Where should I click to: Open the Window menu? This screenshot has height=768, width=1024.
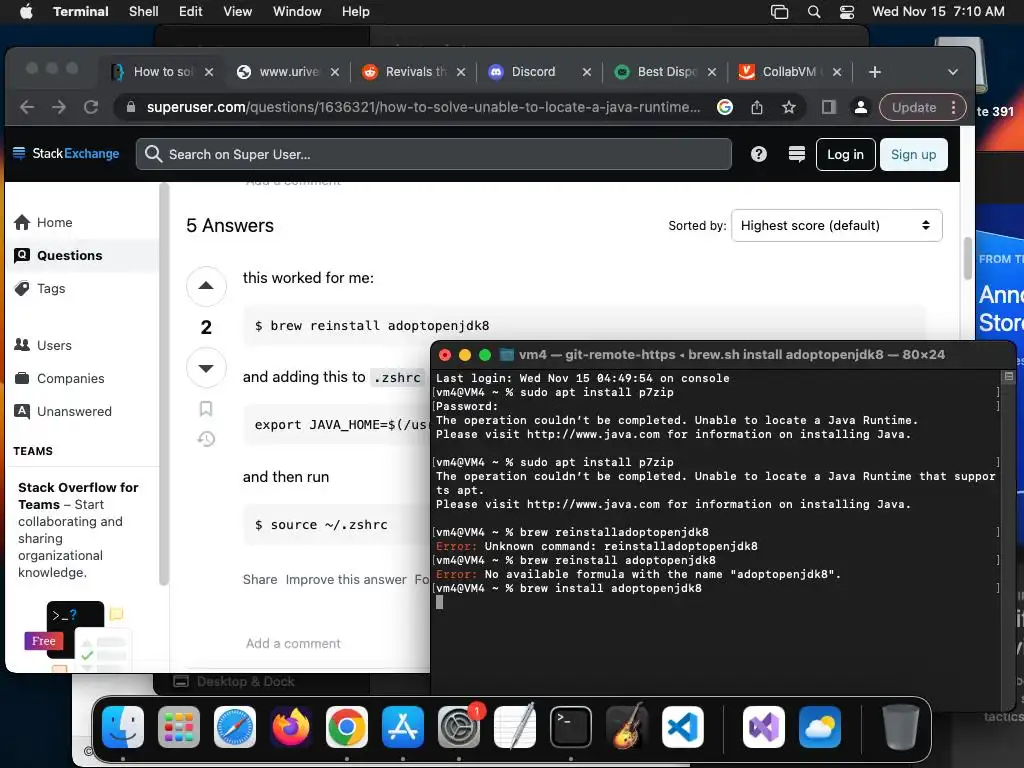coord(296,12)
